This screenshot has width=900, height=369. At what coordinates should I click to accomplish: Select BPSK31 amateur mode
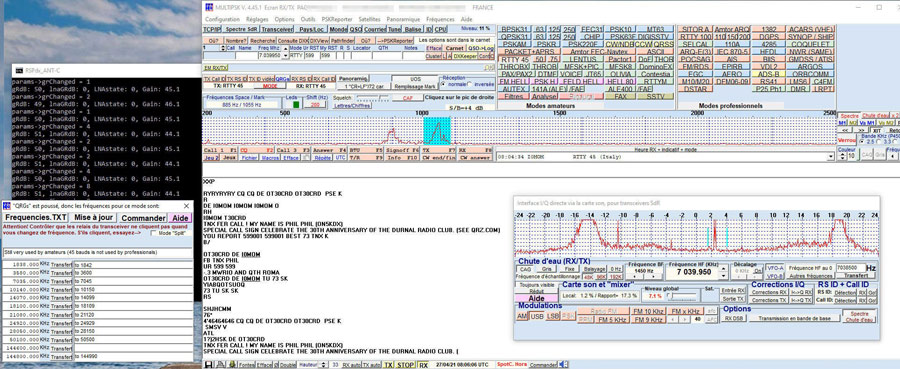point(514,29)
